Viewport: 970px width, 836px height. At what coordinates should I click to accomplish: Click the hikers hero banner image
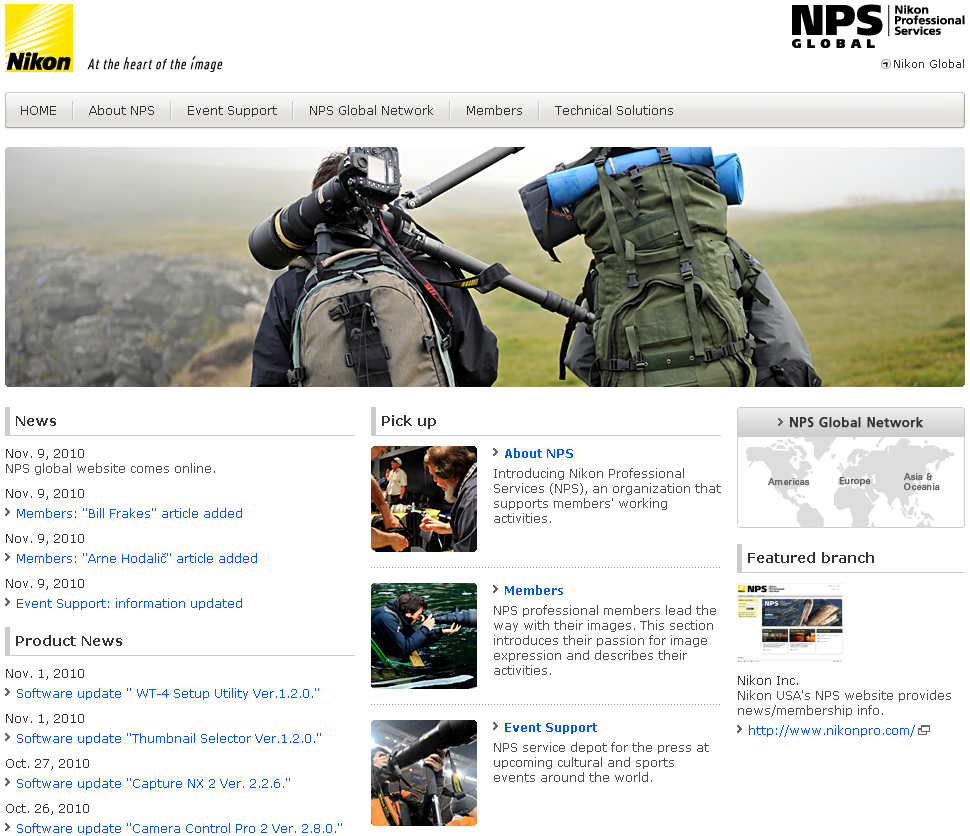tap(485, 265)
